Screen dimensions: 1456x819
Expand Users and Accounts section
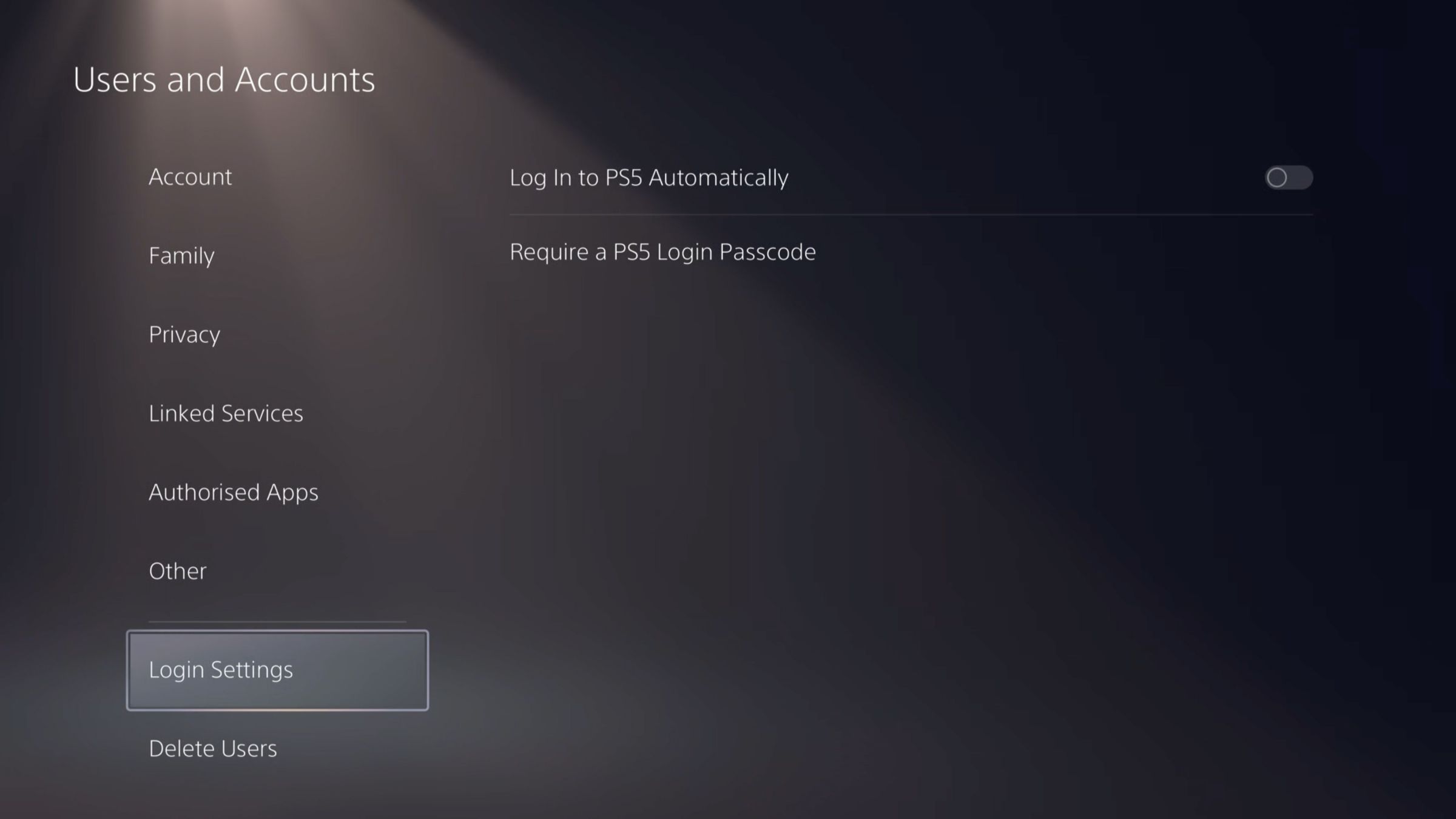coord(224,78)
